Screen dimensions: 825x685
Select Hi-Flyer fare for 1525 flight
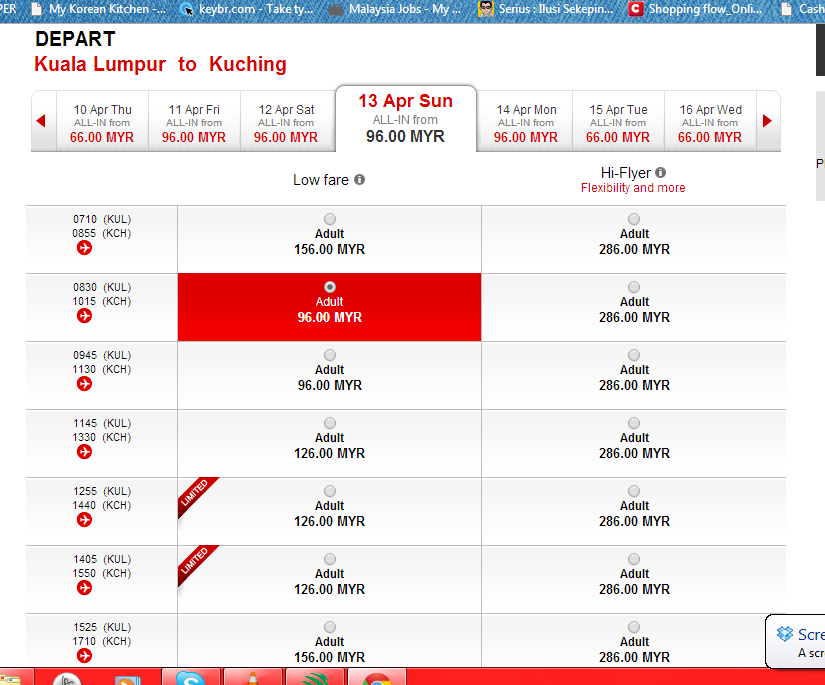(634, 627)
